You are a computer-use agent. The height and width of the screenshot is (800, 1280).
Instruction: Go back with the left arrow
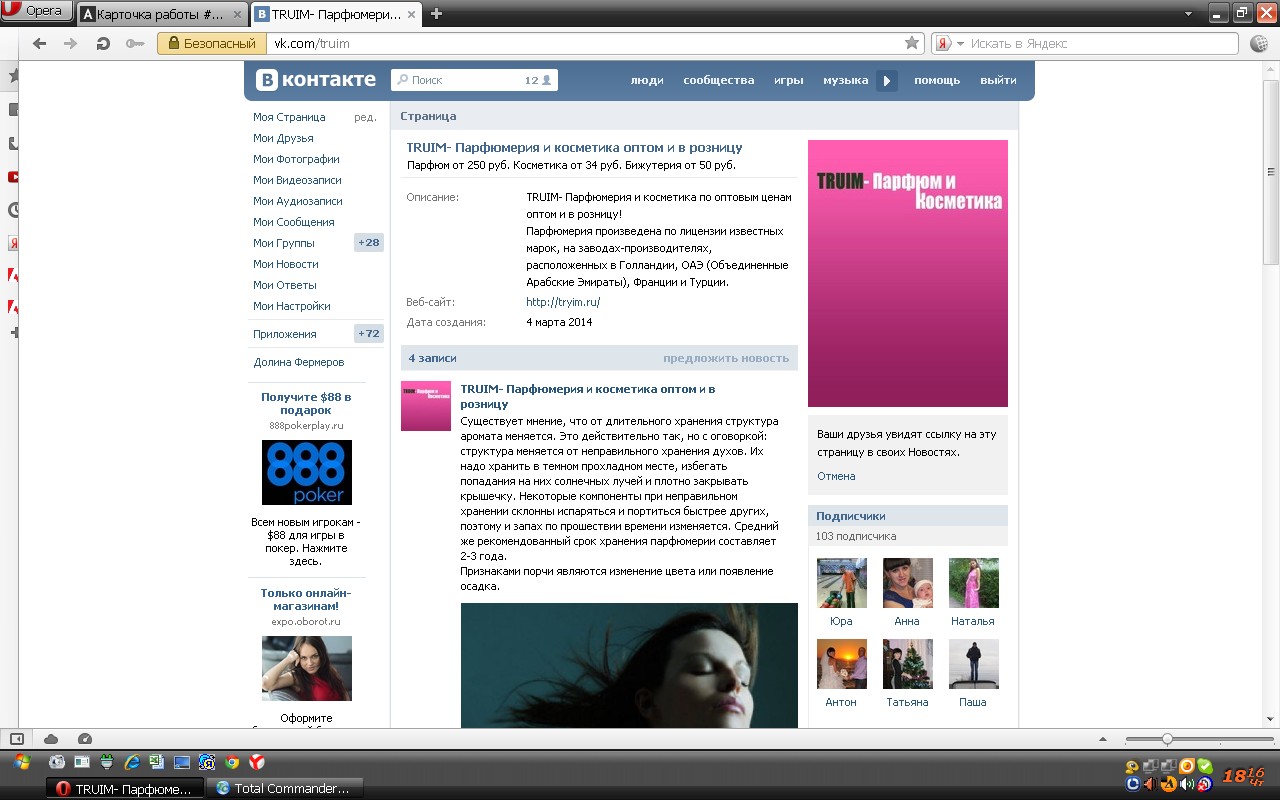tap(40, 43)
